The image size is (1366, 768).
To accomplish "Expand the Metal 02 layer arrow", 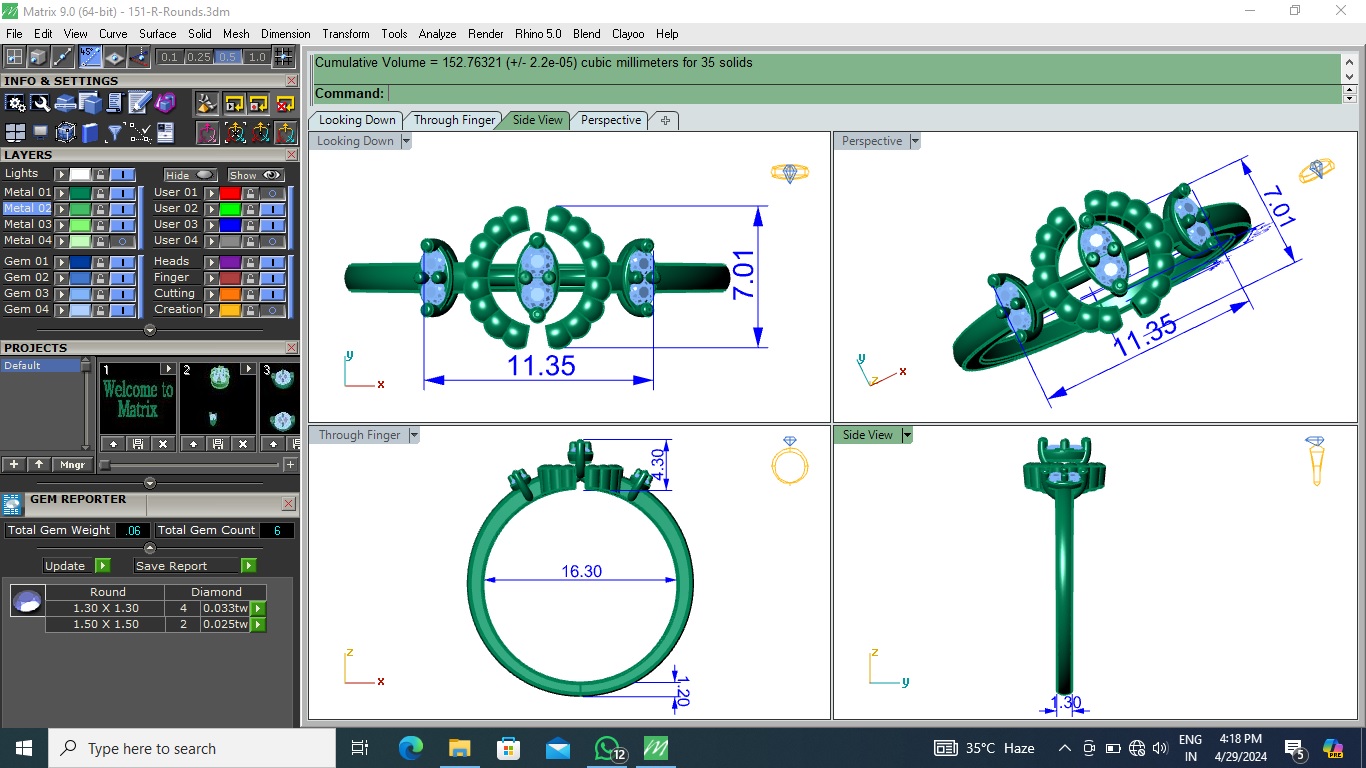I will point(62,209).
